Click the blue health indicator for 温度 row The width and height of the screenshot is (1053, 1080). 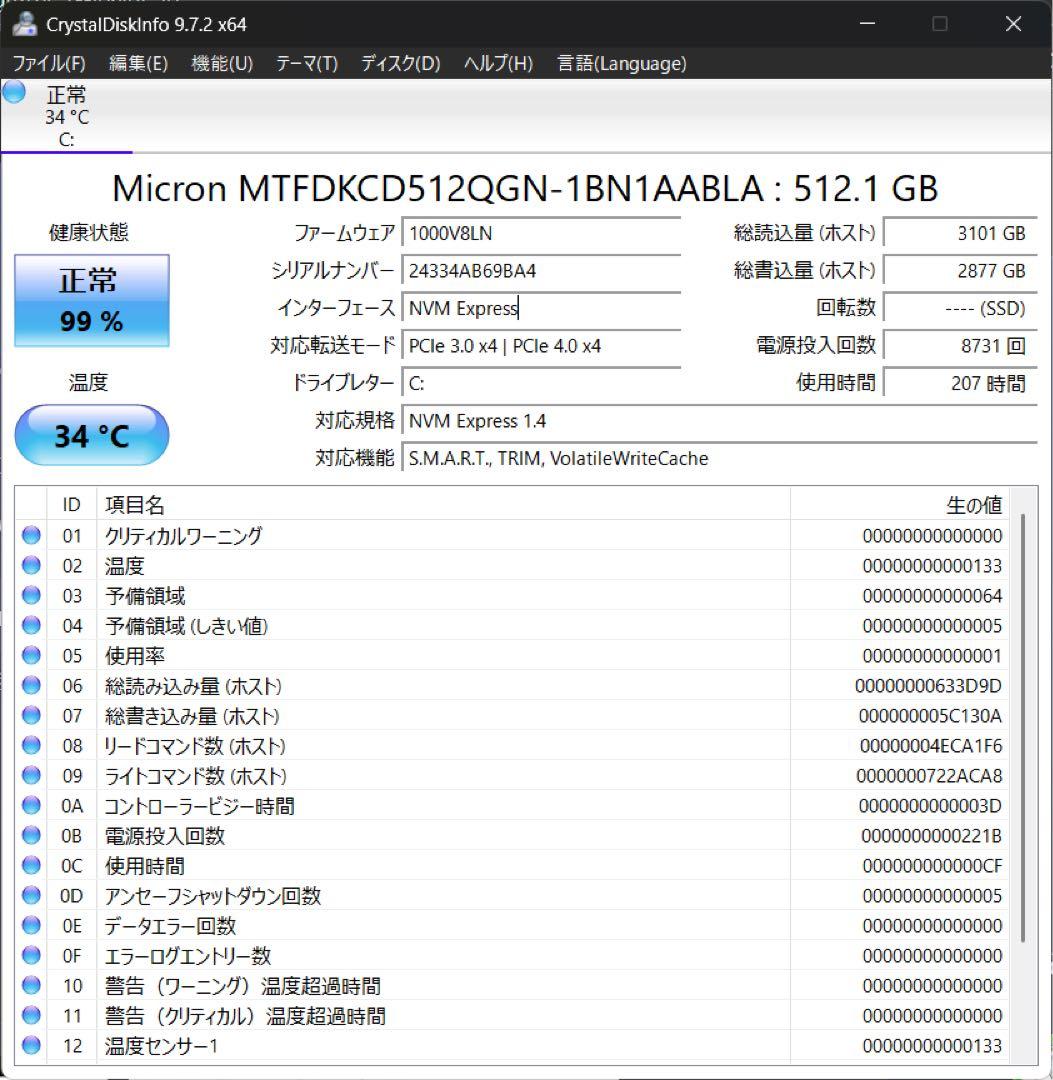30,565
